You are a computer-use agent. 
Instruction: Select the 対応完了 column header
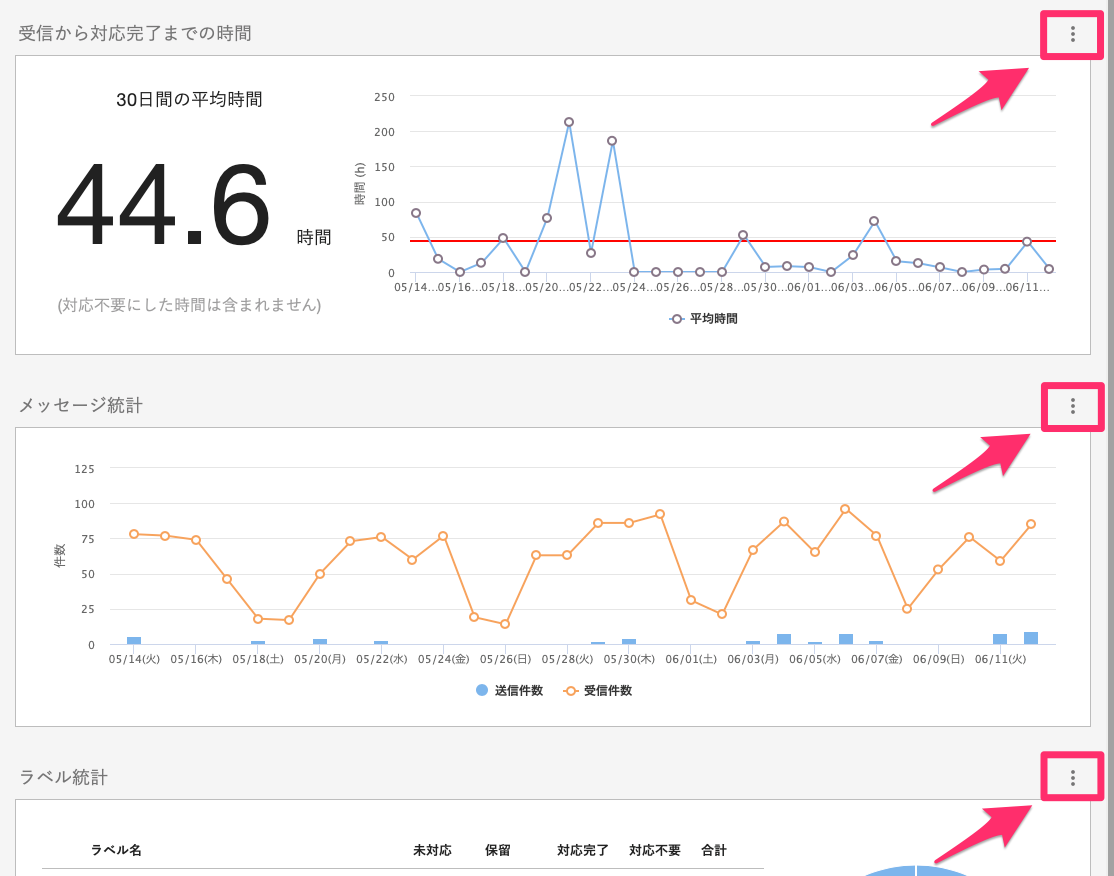[582, 850]
